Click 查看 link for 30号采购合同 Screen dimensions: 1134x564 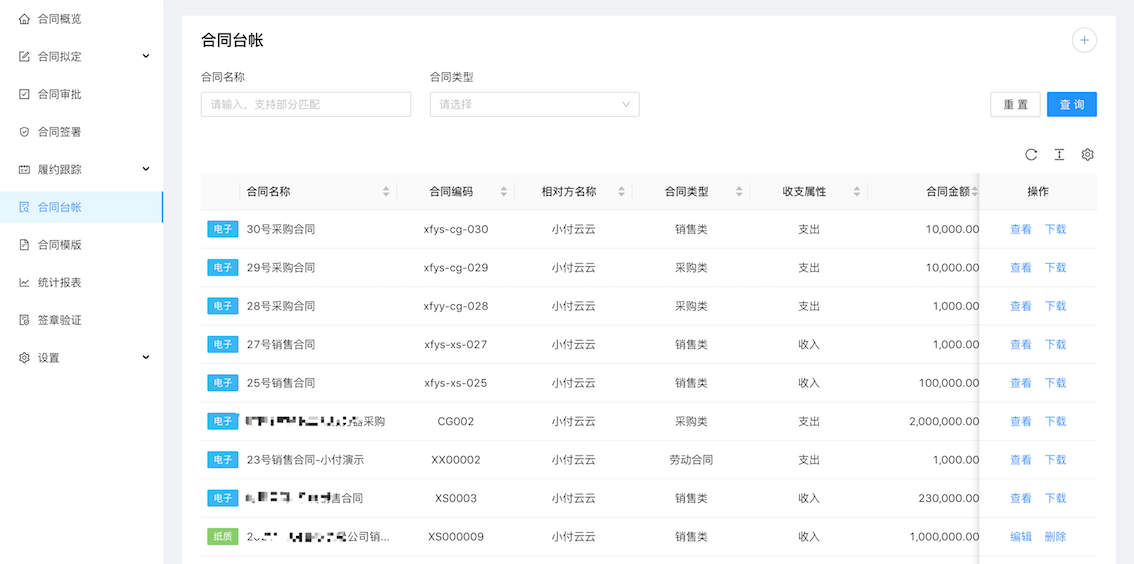click(x=1020, y=229)
